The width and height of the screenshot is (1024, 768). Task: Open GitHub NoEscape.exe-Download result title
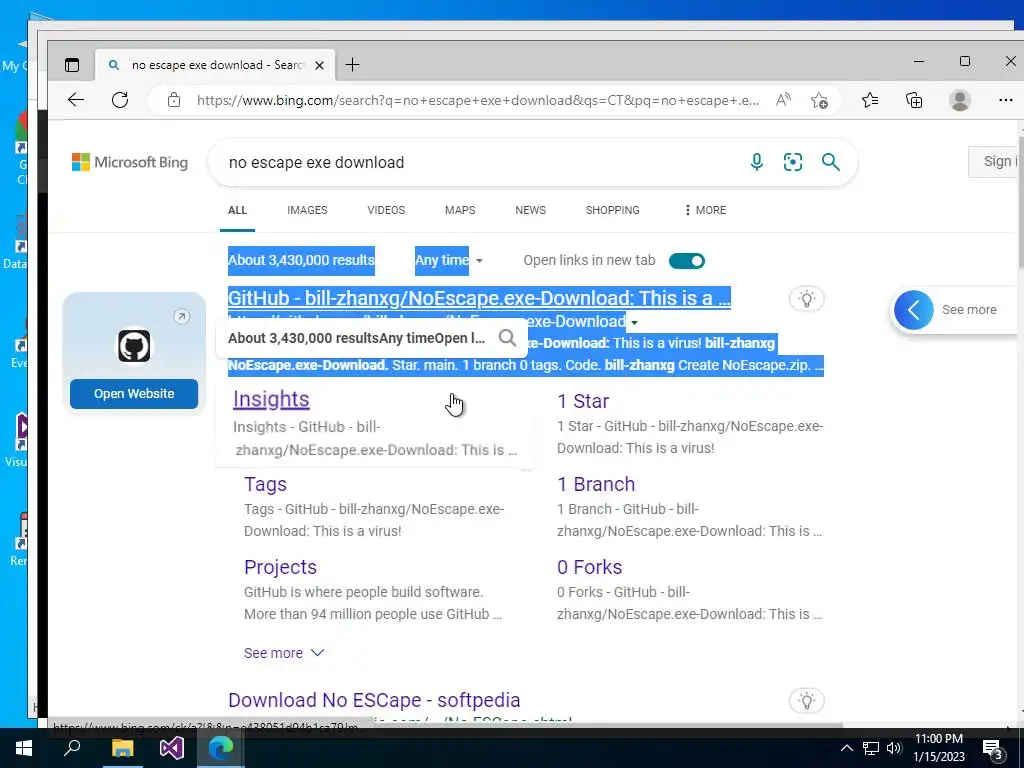[479, 298]
